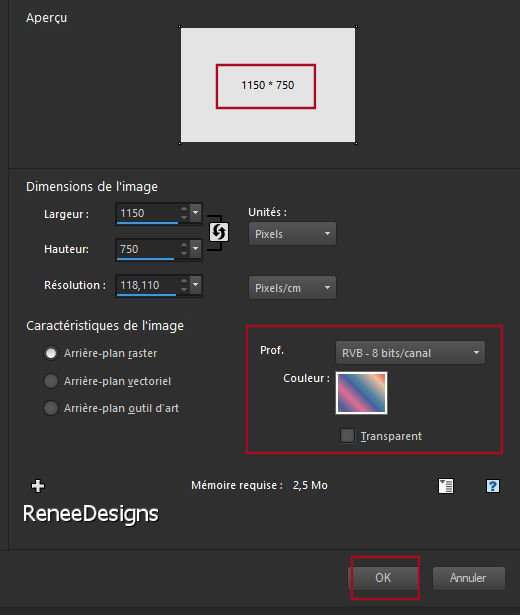Enable the Transparent checkbox
The height and width of the screenshot is (615, 520).
coord(347,435)
